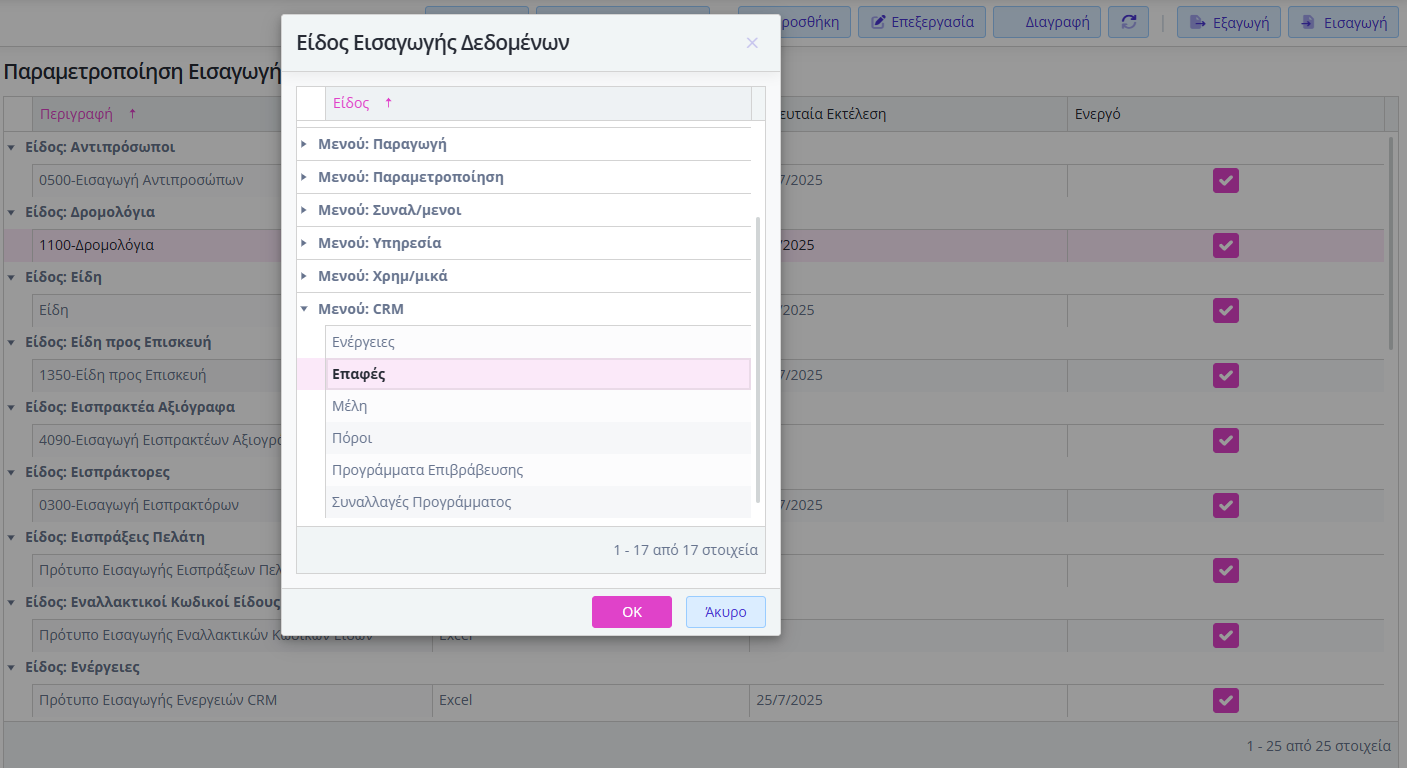Click the Διαγραφή delete button

click(1048, 22)
